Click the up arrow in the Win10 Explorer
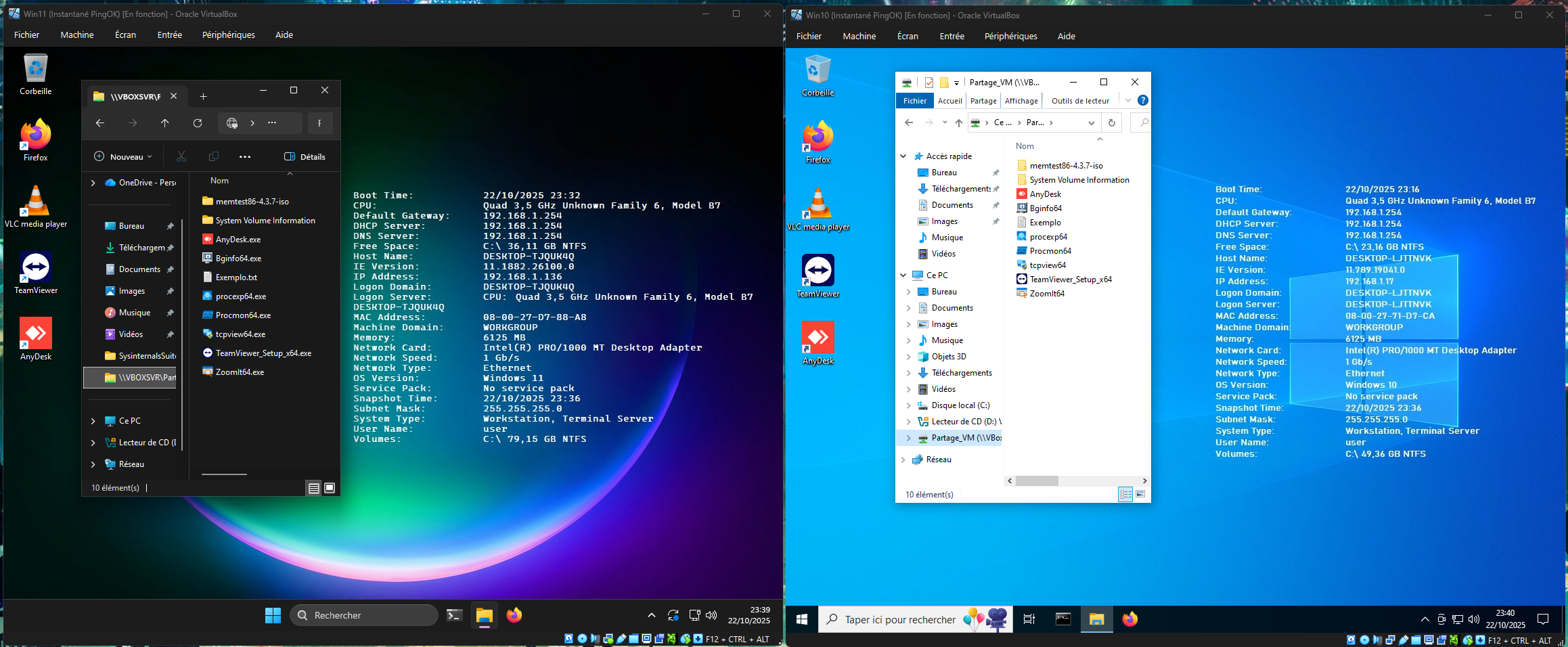1568x647 pixels. click(x=958, y=122)
